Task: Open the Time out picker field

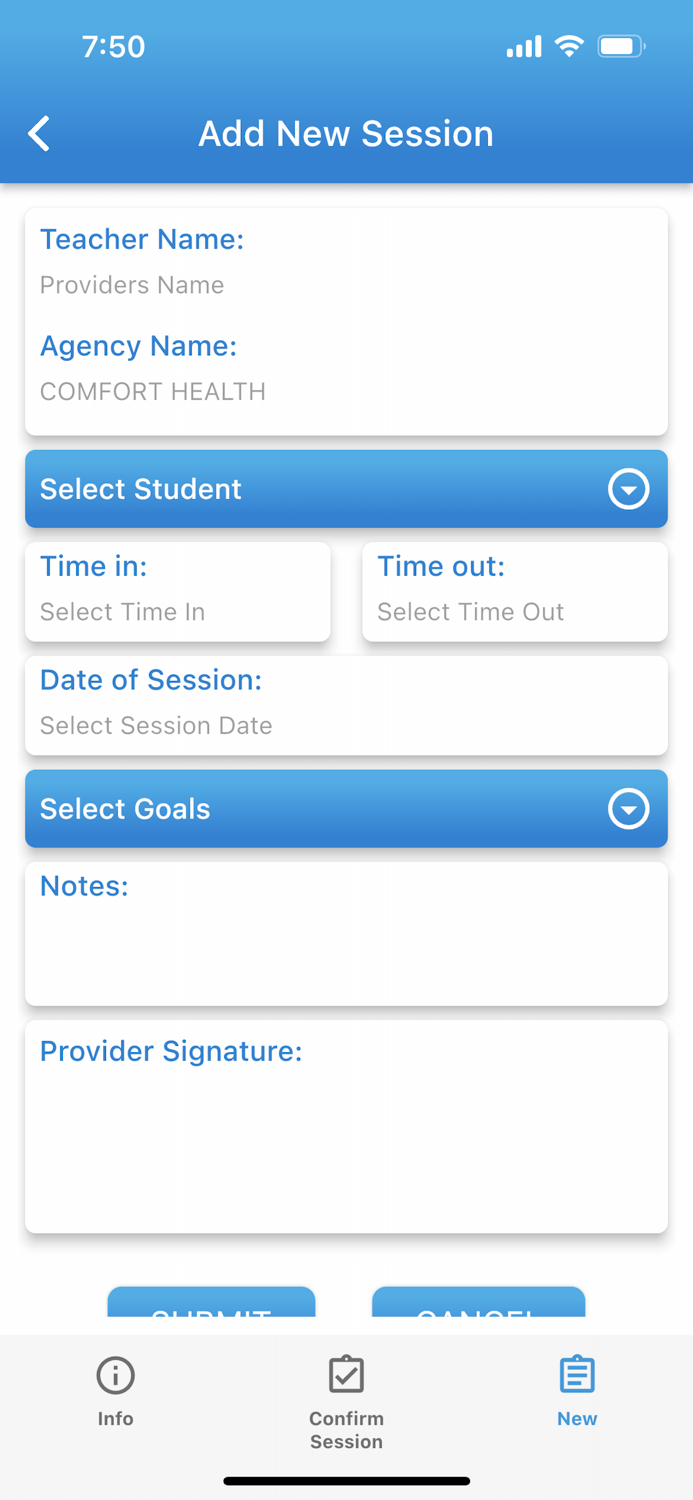Action: coord(515,592)
